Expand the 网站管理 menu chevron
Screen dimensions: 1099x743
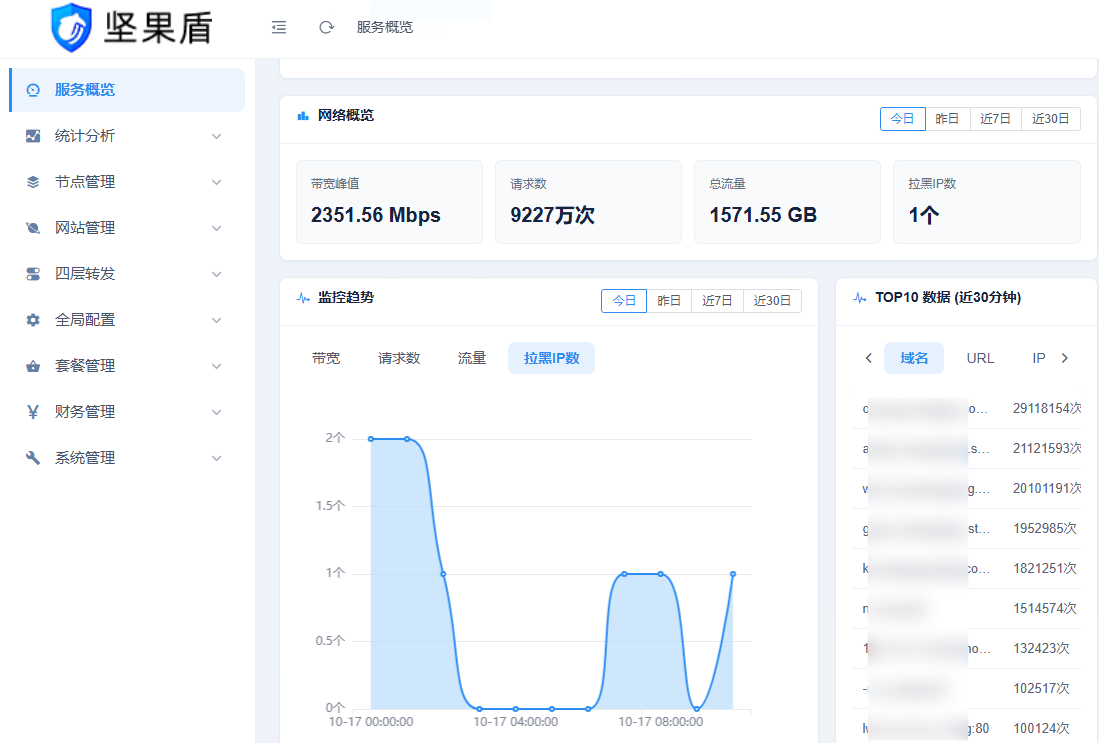click(217, 228)
